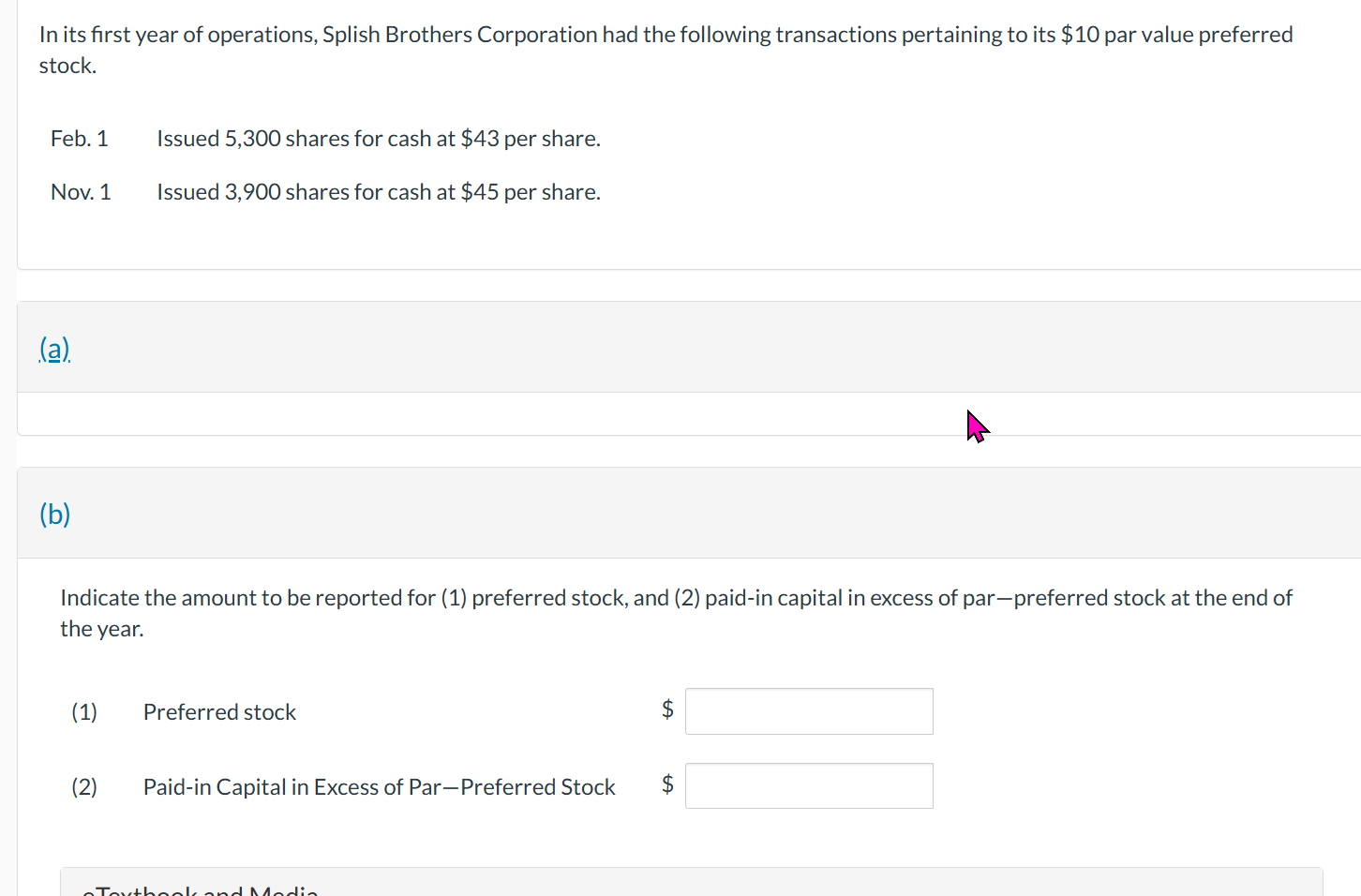Image resolution: width=1361 pixels, height=896 pixels.
Task: Click the Preferred stock amount input field
Action: point(809,711)
